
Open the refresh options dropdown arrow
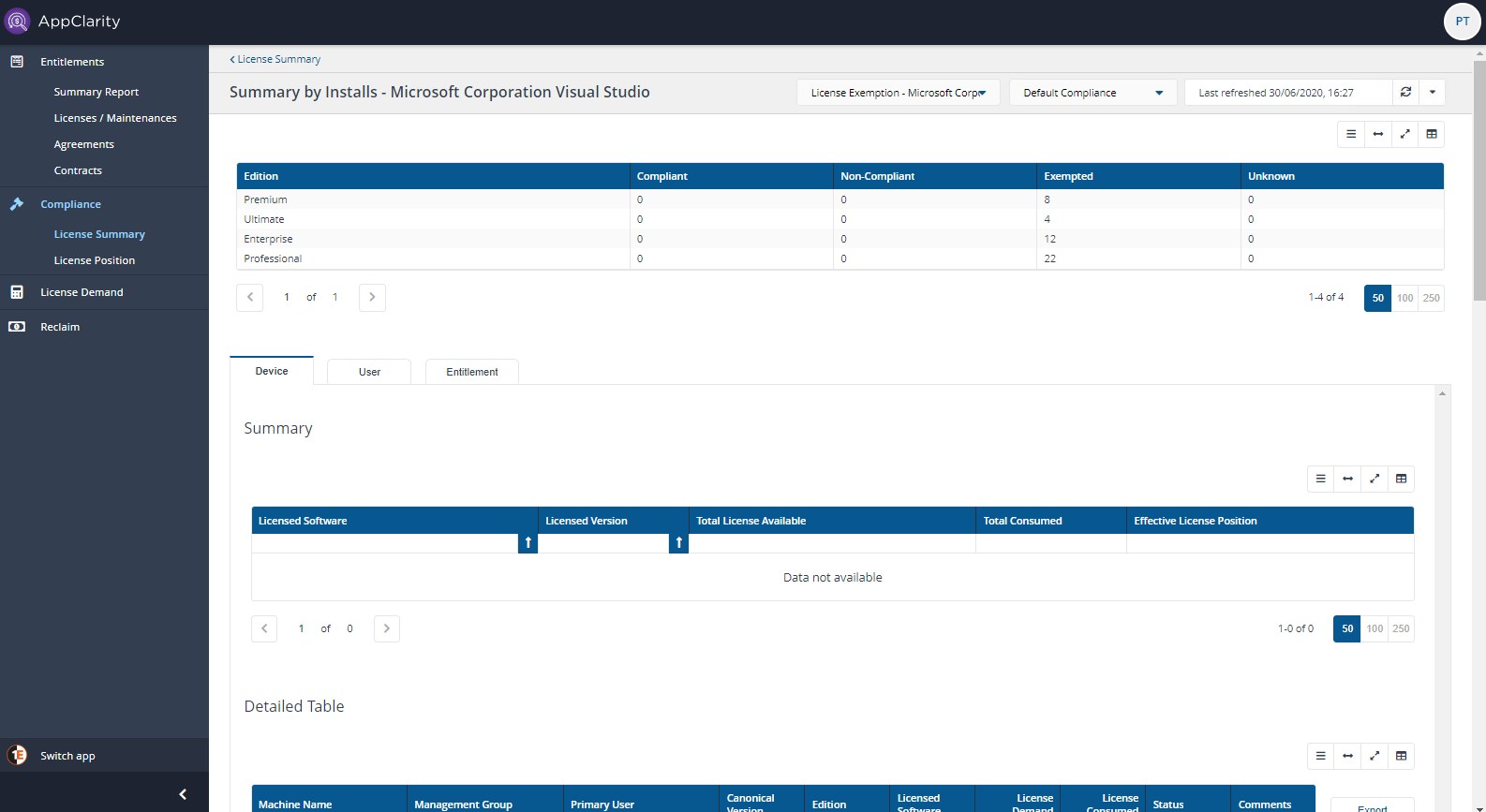pos(1432,92)
